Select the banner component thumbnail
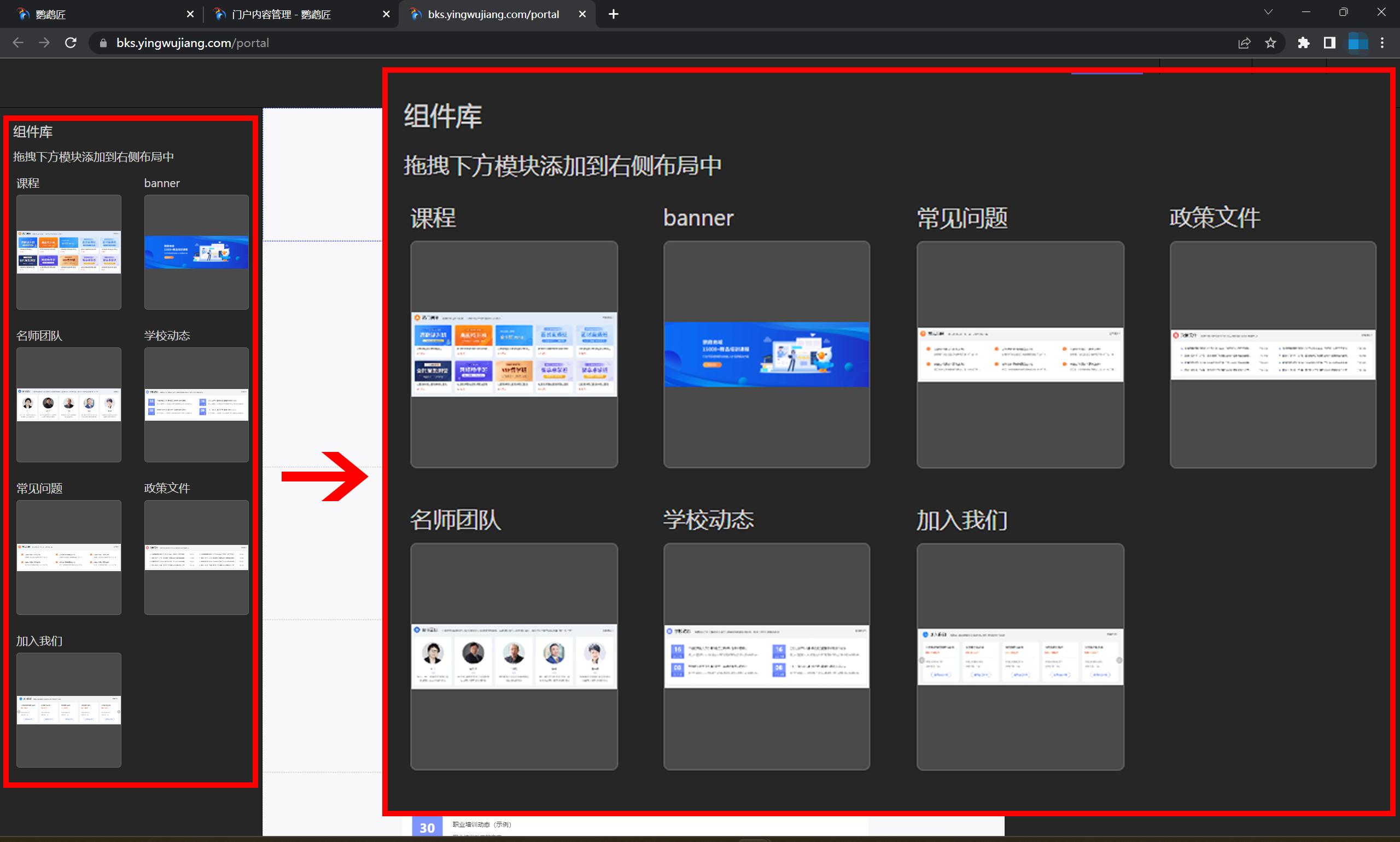Viewport: 1400px width, 842px height. coord(196,252)
